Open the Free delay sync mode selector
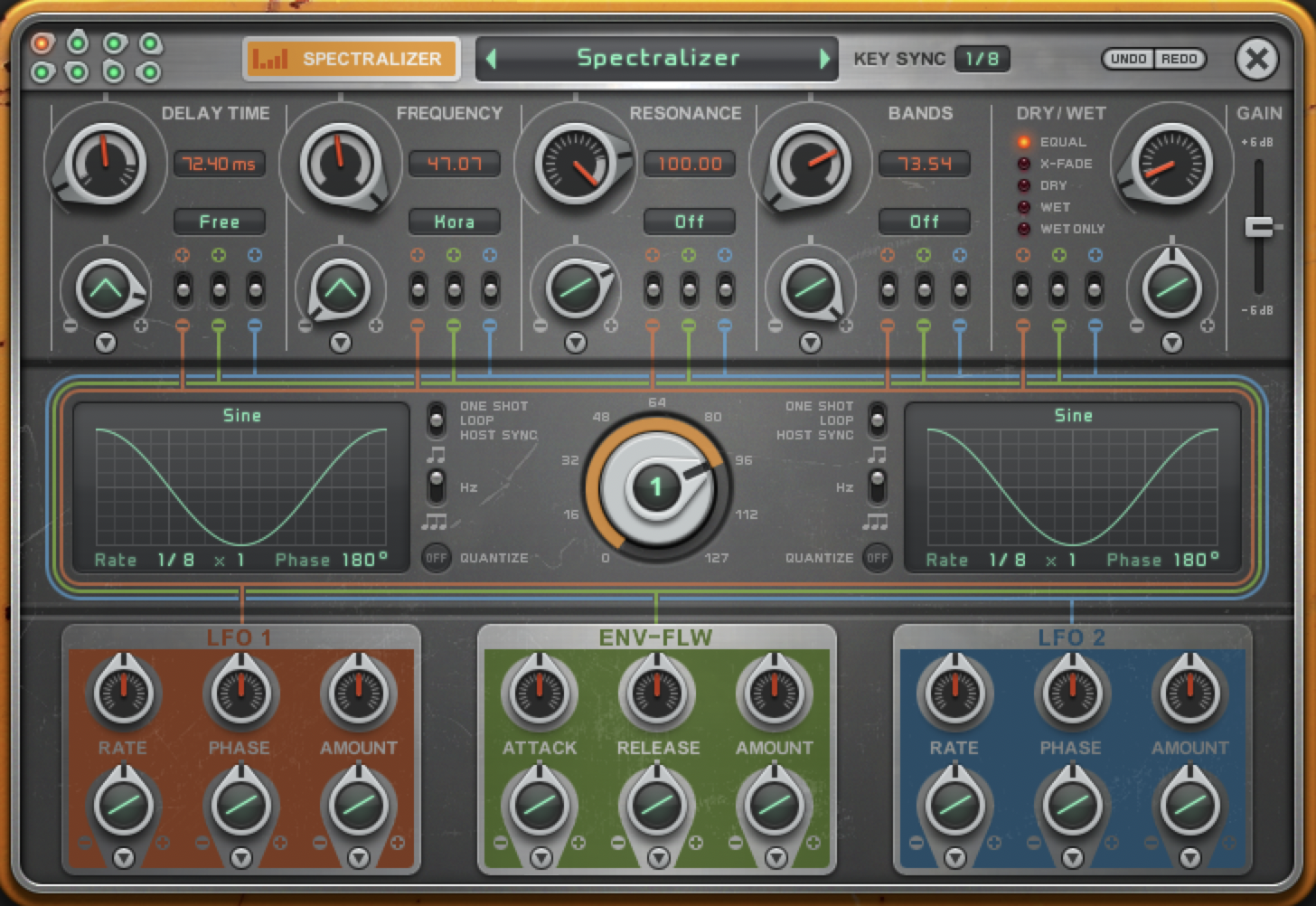 [x=220, y=222]
